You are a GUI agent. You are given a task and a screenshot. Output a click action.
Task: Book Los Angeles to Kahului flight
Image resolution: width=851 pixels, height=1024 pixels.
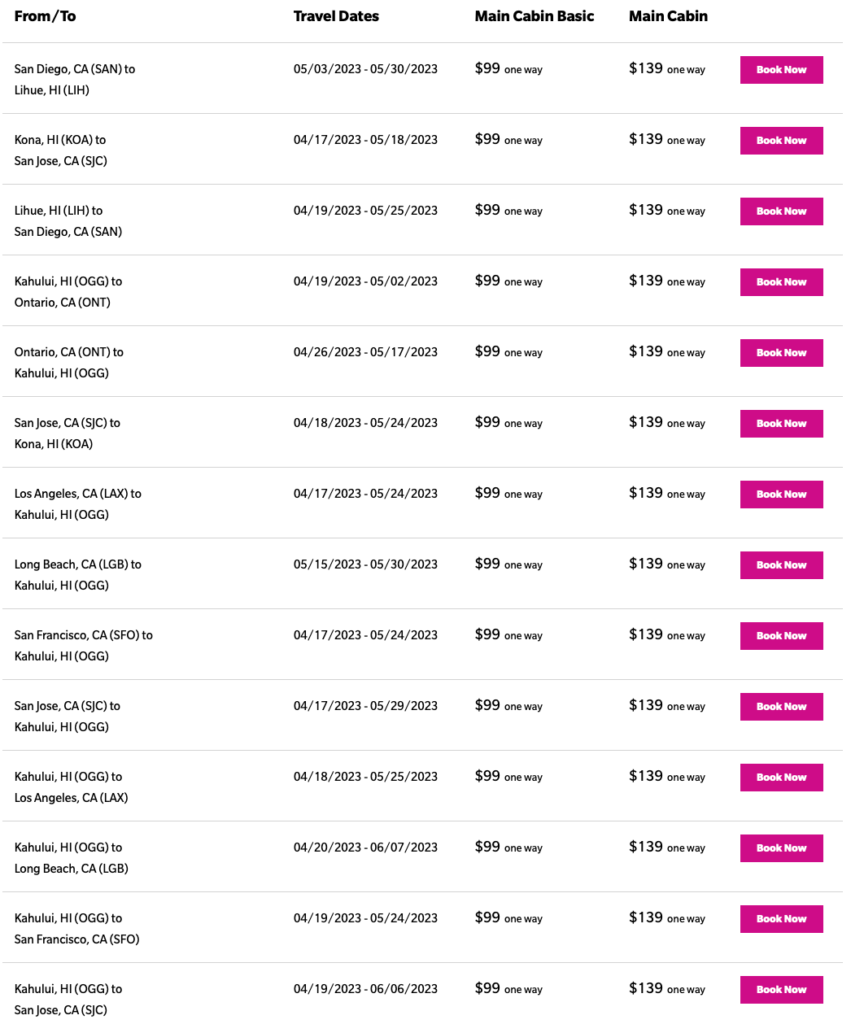[x=781, y=494]
